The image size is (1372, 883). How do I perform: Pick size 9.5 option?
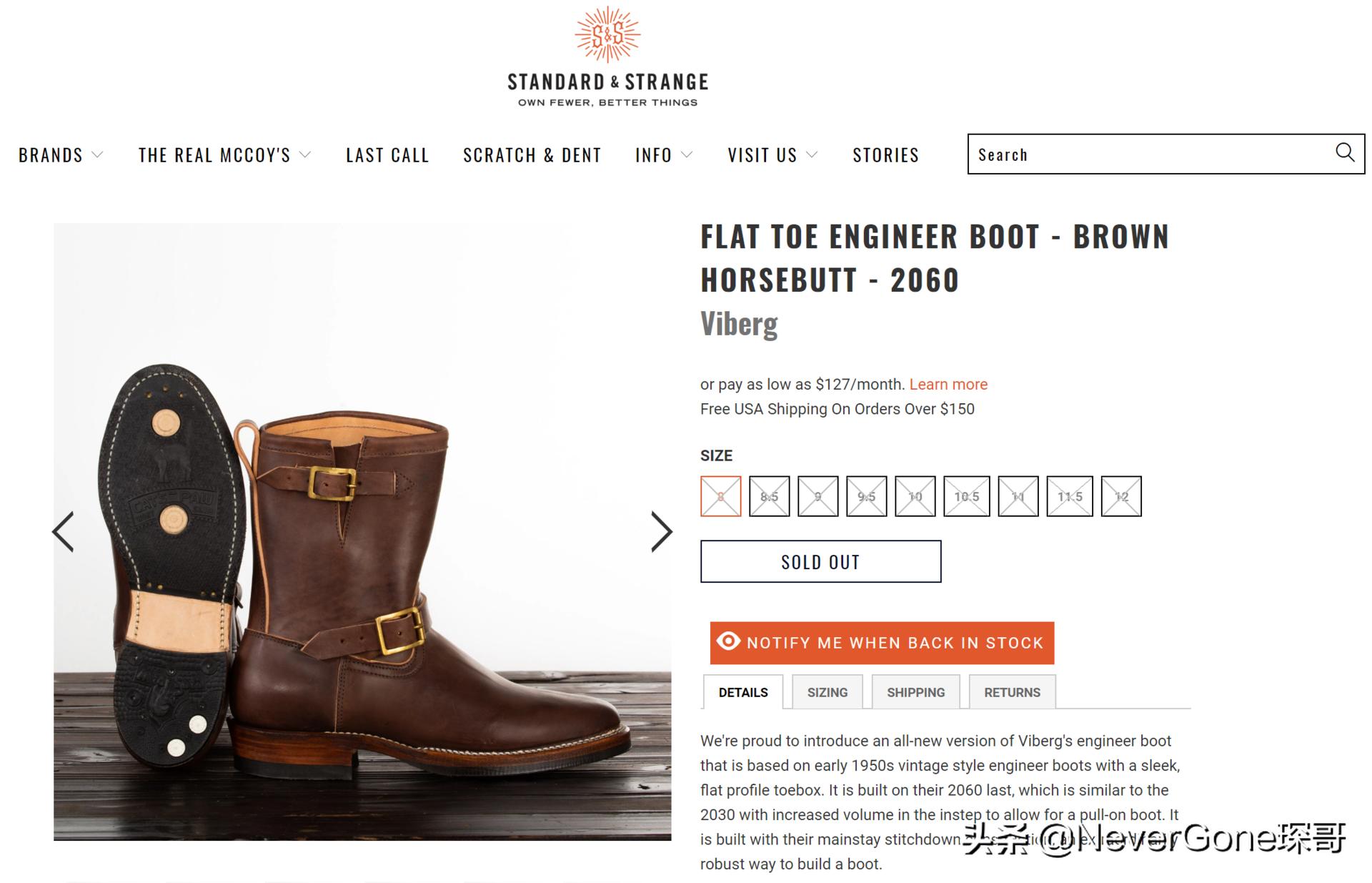(866, 496)
